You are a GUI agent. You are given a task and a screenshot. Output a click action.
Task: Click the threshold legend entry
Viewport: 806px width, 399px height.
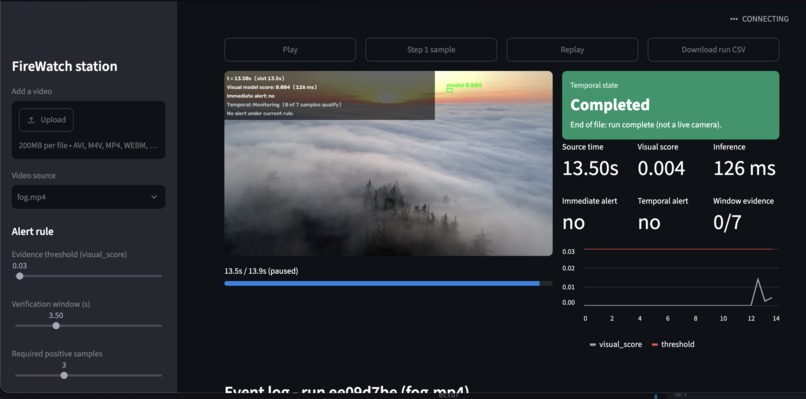point(673,344)
